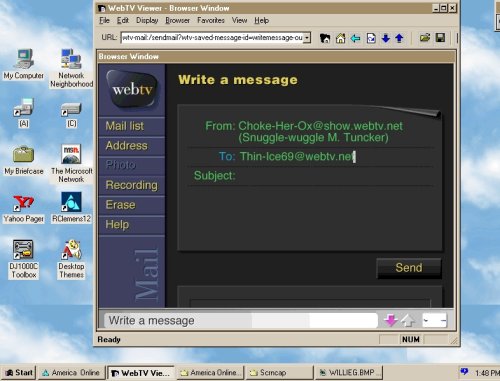Image resolution: width=500 pixels, height=381 pixels.
Task: Open the Start button on the taskbar
Action: [x=19, y=373]
